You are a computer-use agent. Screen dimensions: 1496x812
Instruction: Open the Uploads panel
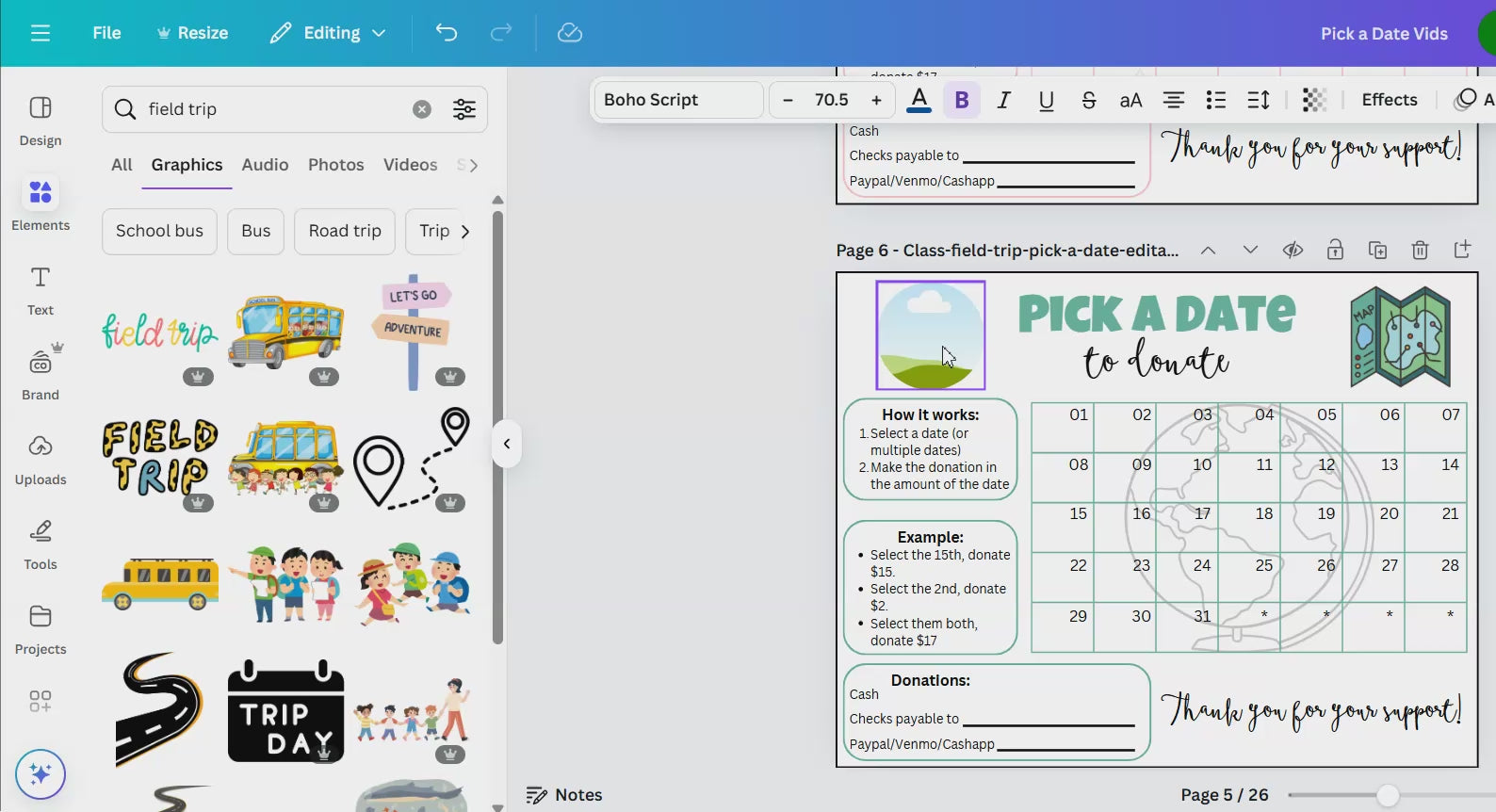(41, 459)
